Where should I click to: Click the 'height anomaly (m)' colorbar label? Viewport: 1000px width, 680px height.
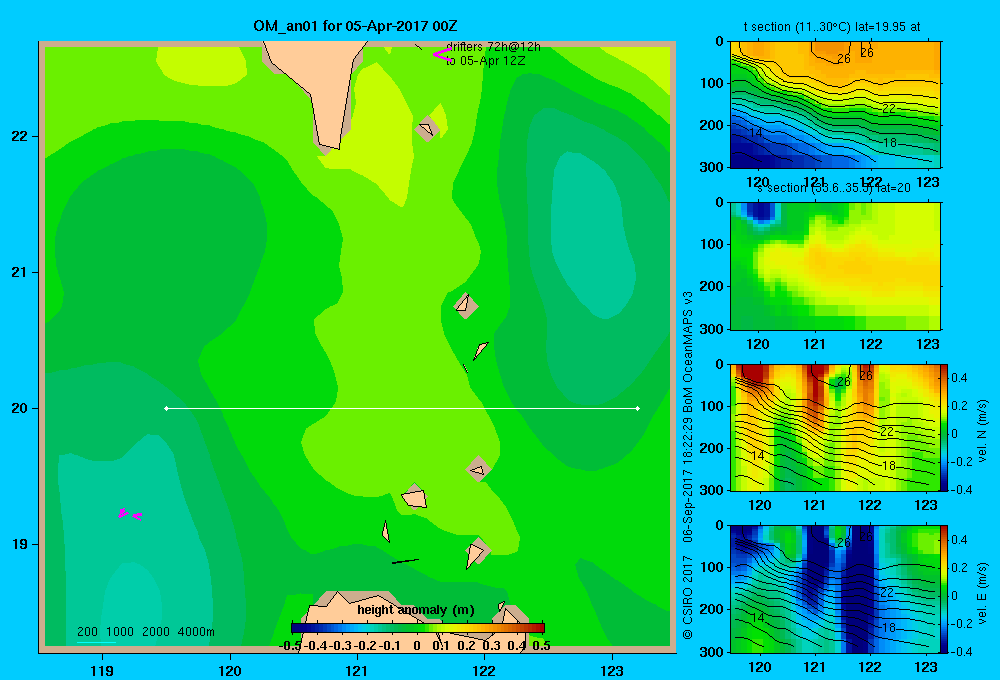(416, 610)
